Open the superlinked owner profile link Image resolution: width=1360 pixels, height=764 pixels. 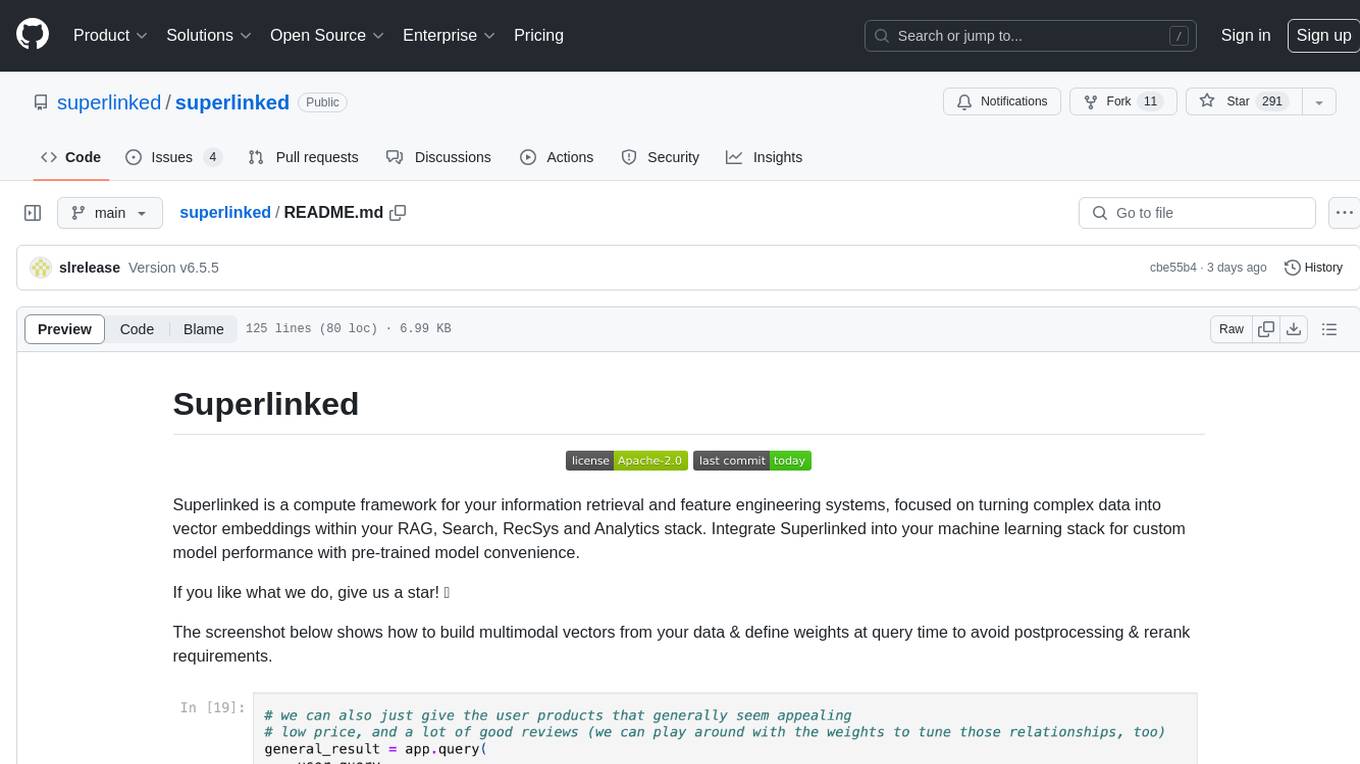[109, 102]
